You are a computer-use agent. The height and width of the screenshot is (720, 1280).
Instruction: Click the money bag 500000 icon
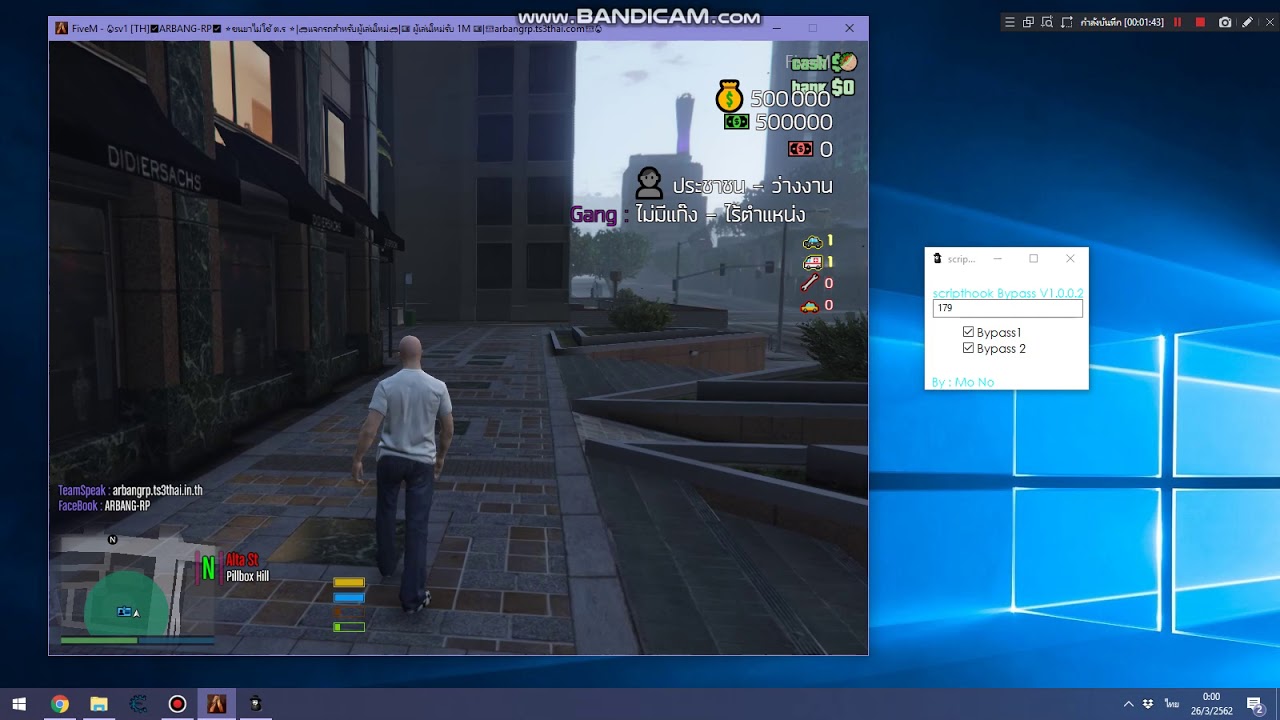(x=729, y=96)
